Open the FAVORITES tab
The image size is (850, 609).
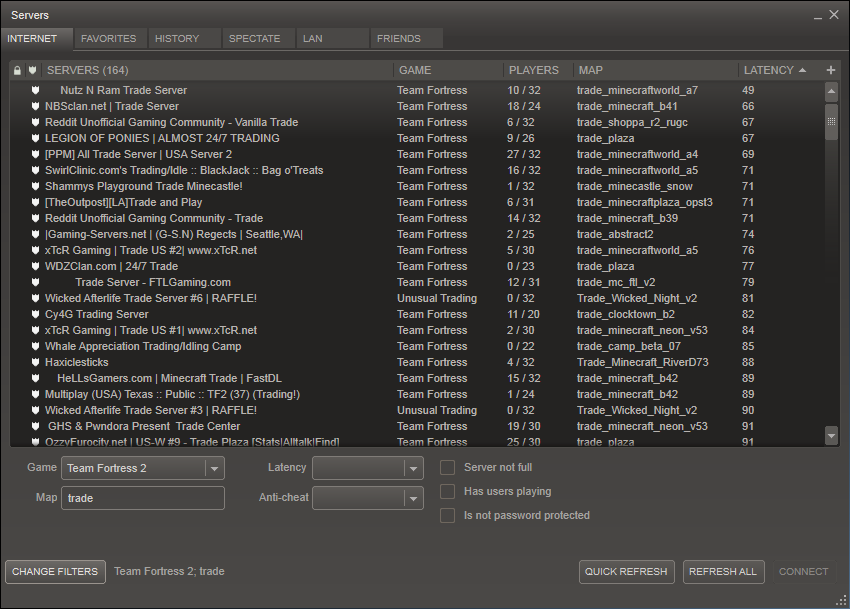click(x=110, y=39)
